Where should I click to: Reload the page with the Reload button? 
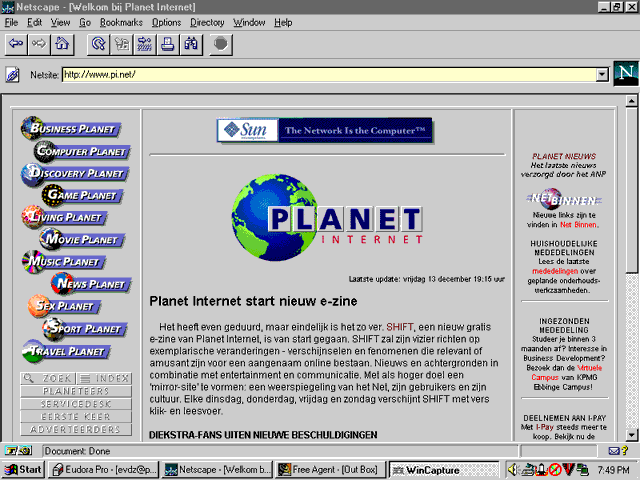click(98, 44)
